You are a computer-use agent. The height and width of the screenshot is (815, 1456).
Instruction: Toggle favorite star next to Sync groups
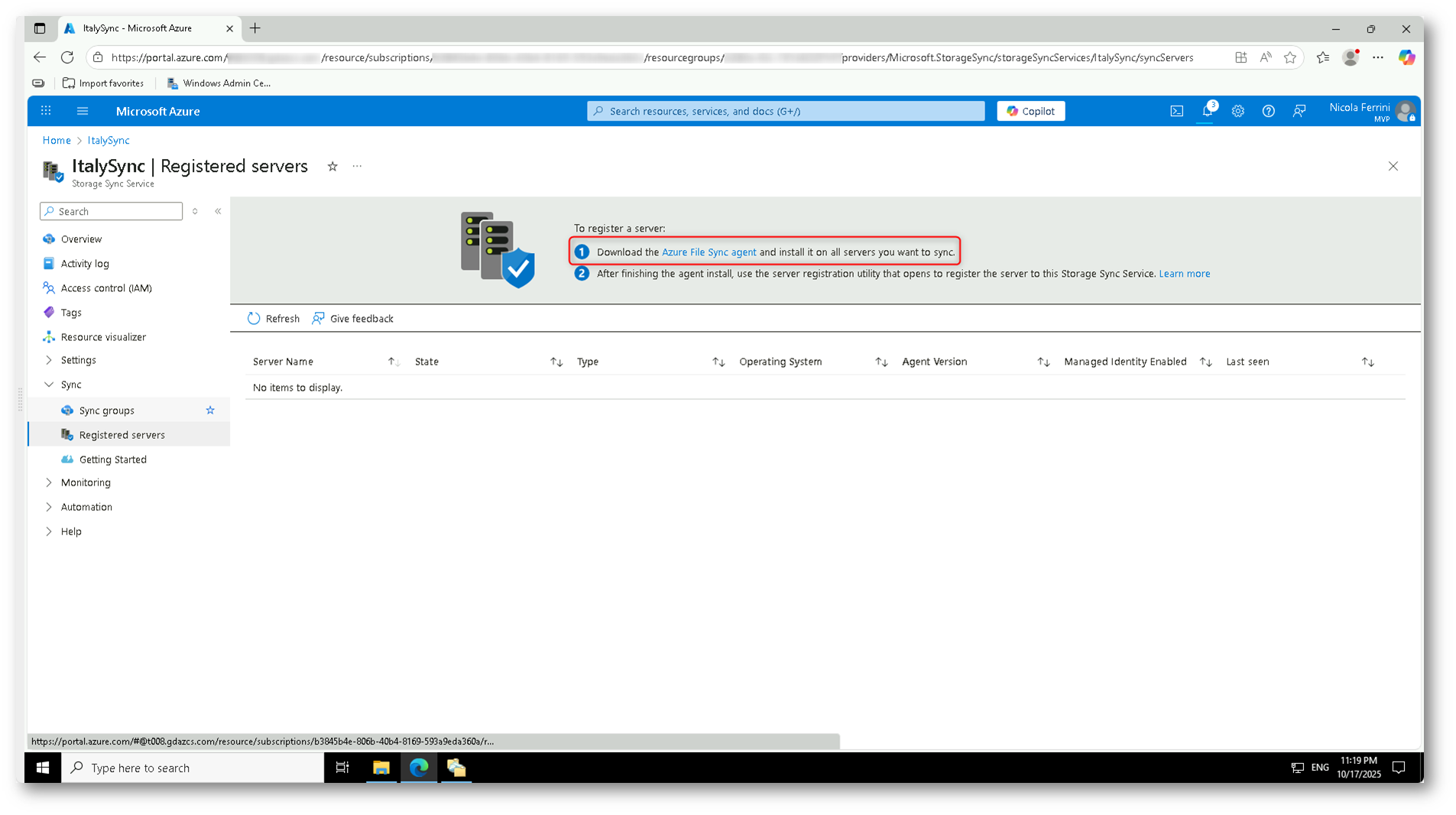(x=210, y=411)
